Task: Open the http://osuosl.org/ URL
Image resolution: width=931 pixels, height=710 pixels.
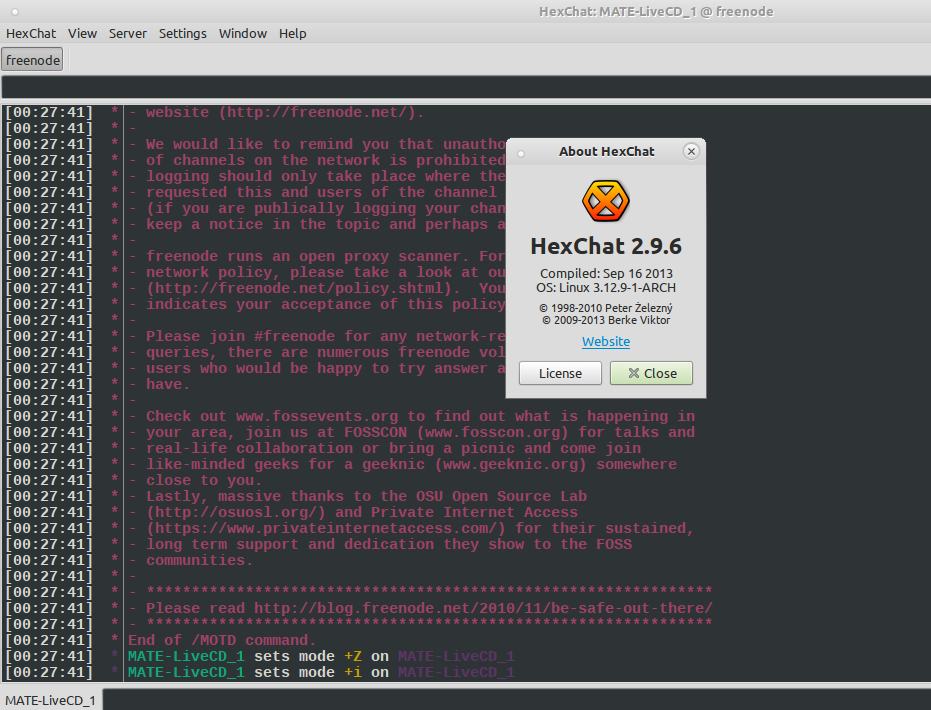Action: [236, 513]
